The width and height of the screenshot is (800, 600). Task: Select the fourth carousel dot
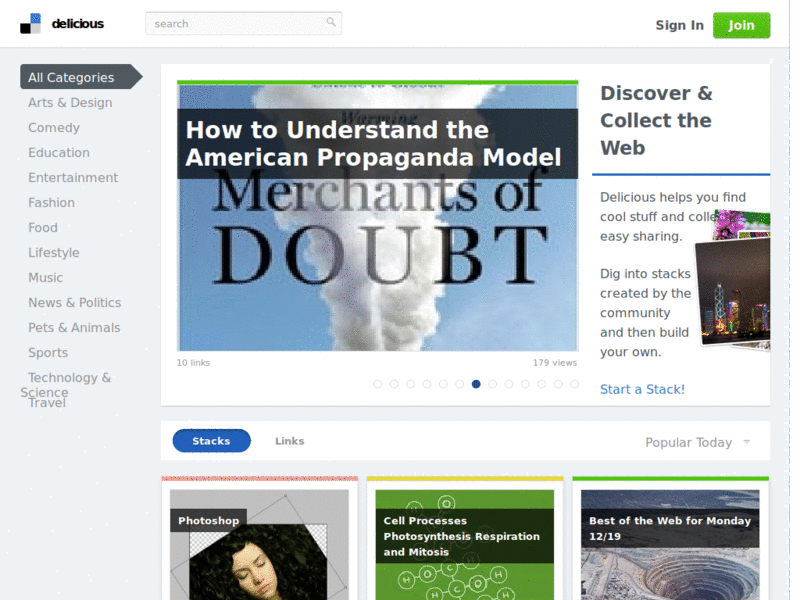[427, 384]
